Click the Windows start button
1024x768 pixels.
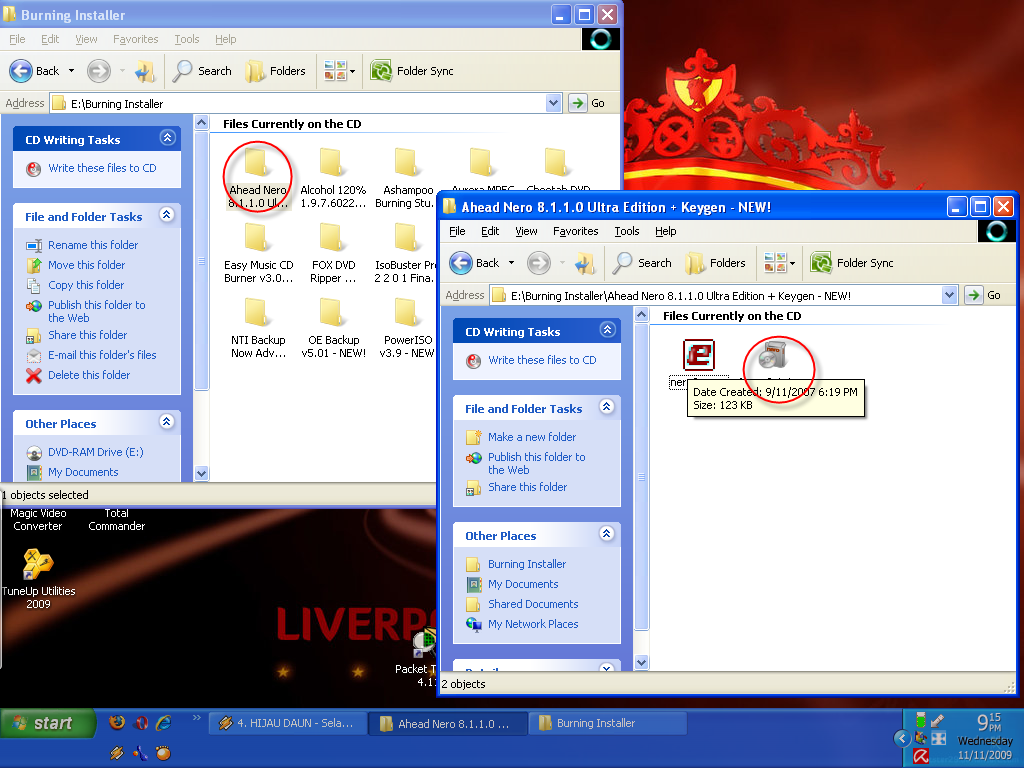pos(48,723)
